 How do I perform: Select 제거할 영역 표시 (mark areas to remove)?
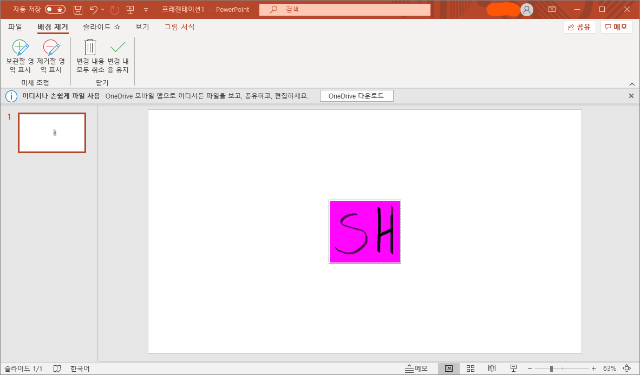pyautogui.click(x=51, y=56)
